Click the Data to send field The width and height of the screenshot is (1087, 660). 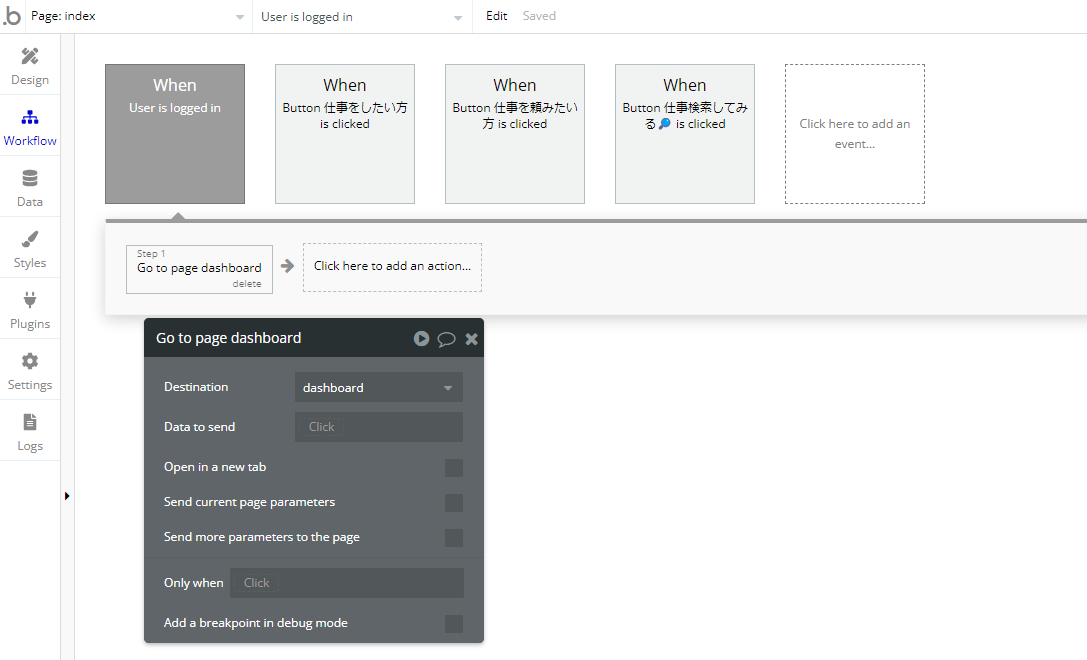(379, 427)
